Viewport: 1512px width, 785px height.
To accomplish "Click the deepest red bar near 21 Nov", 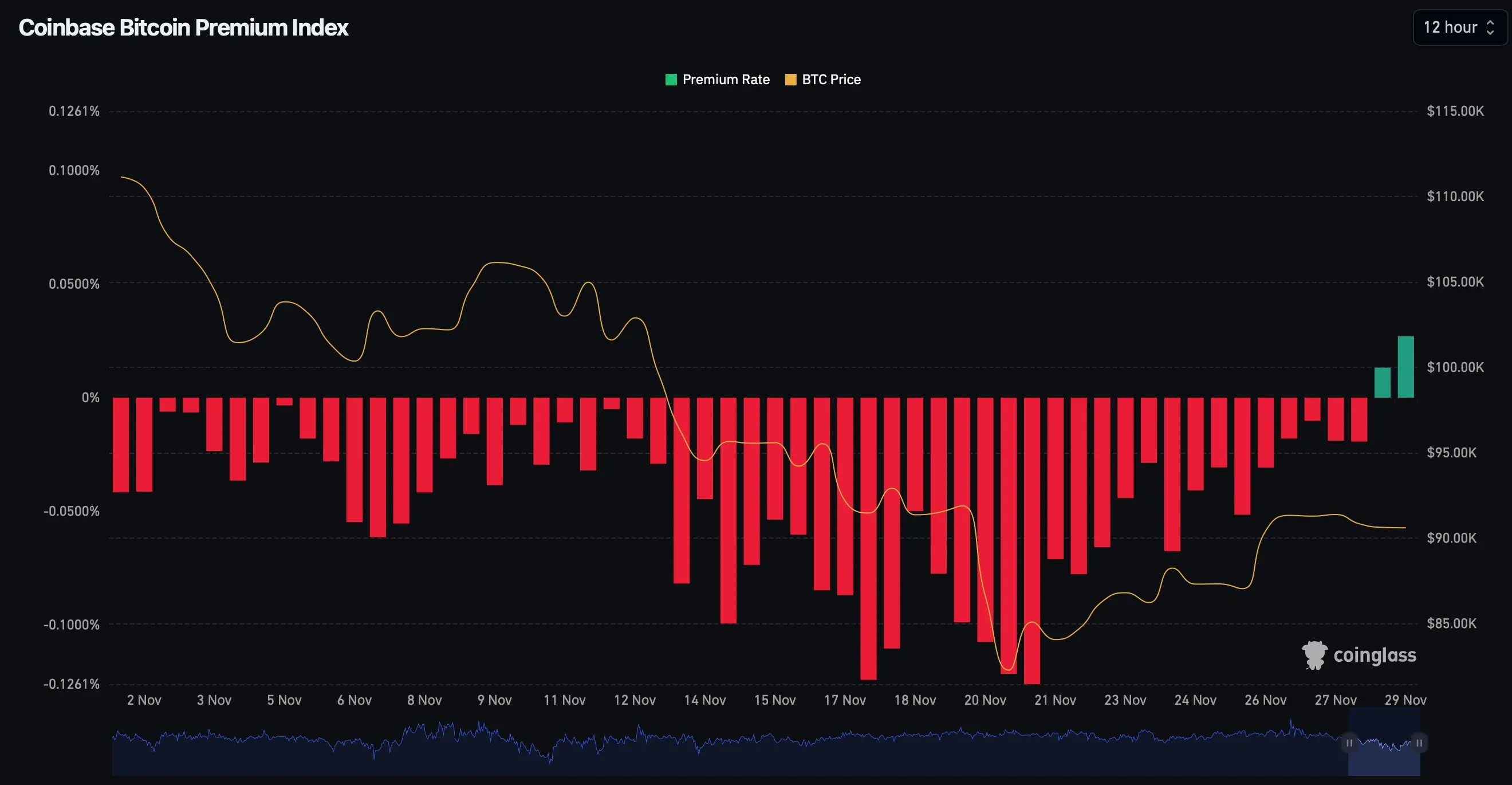I will (x=1032, y=540).
